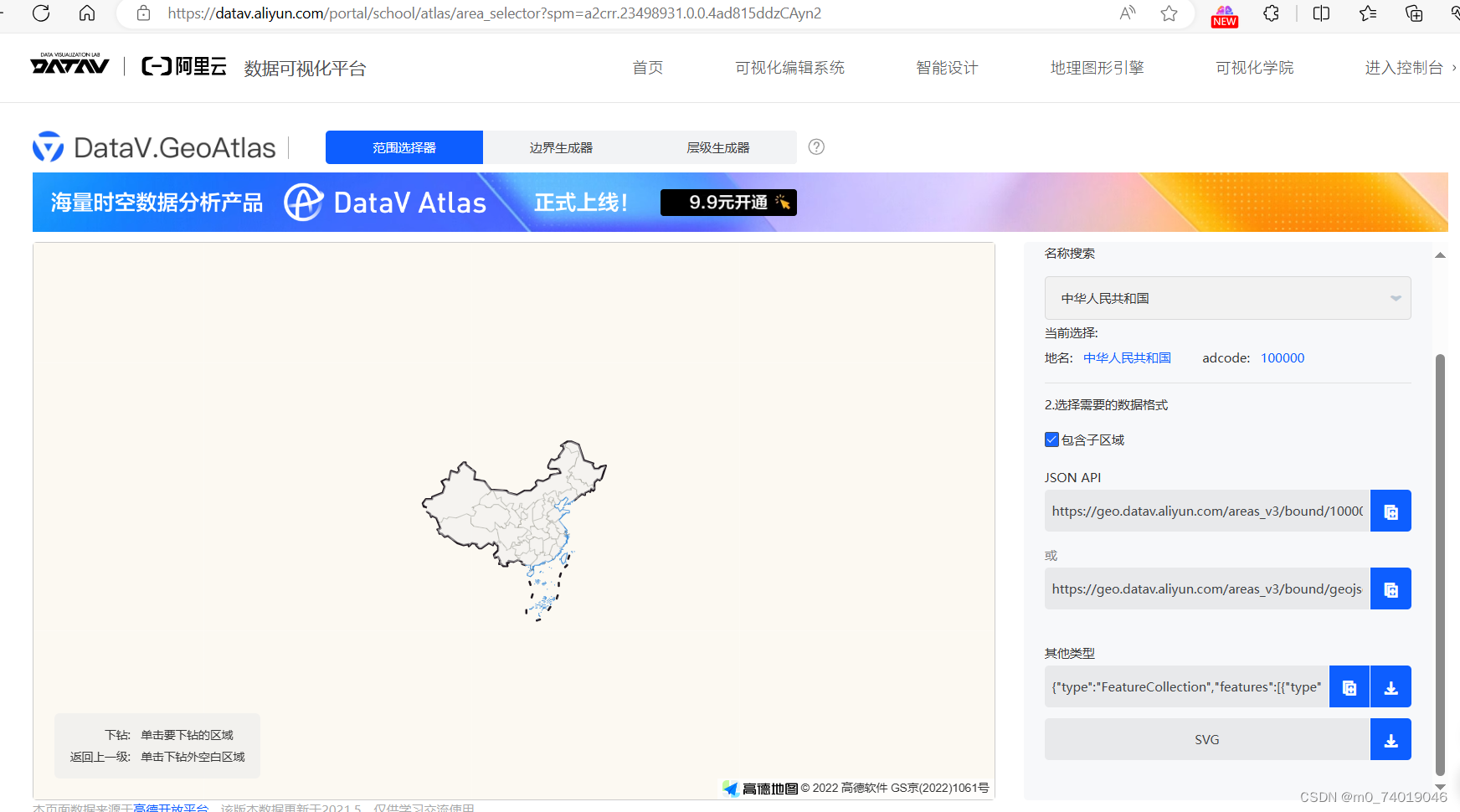Open Read Aloud icon in address bar
This screenshot has width=1460, height=812.
point(1128,13)
